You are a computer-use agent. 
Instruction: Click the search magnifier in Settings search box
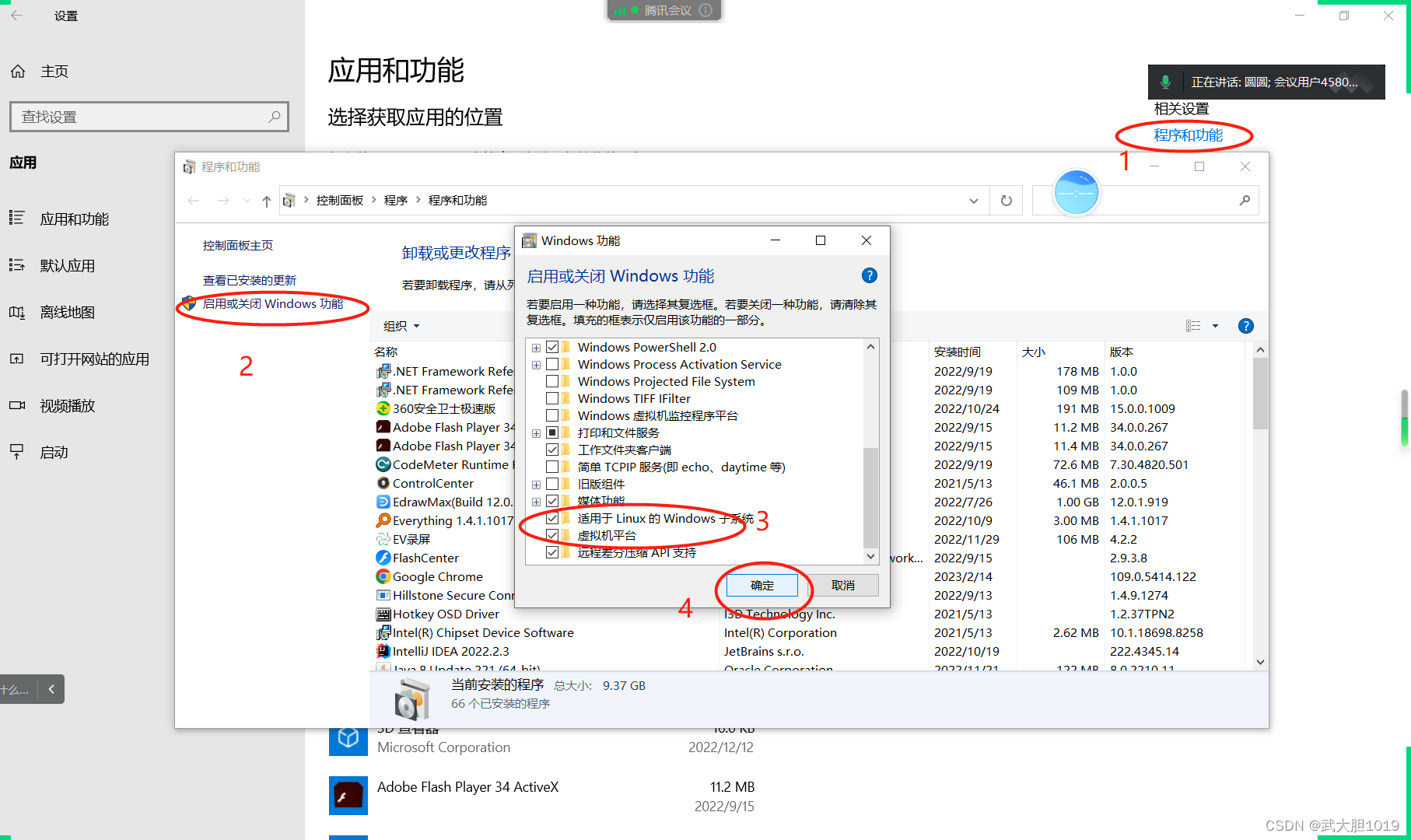[x=274, y=117]
